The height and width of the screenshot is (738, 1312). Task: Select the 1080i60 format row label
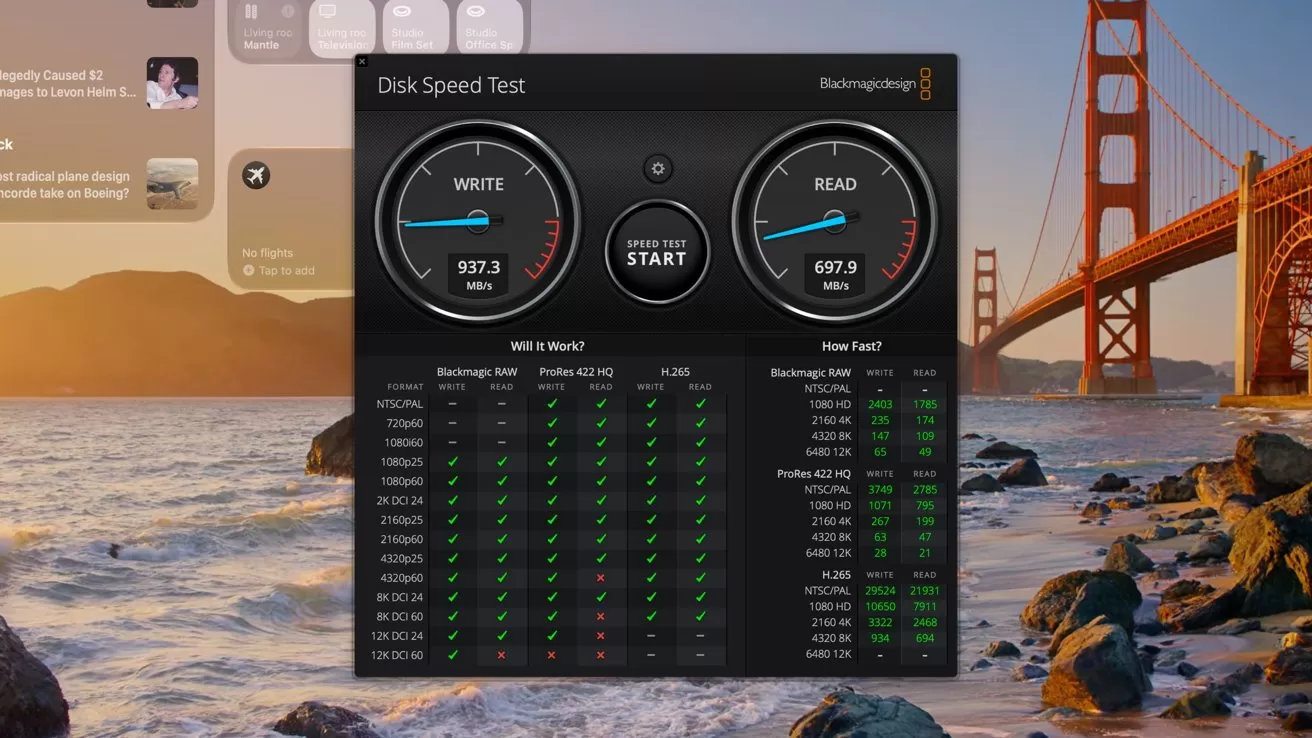point(404,442)
